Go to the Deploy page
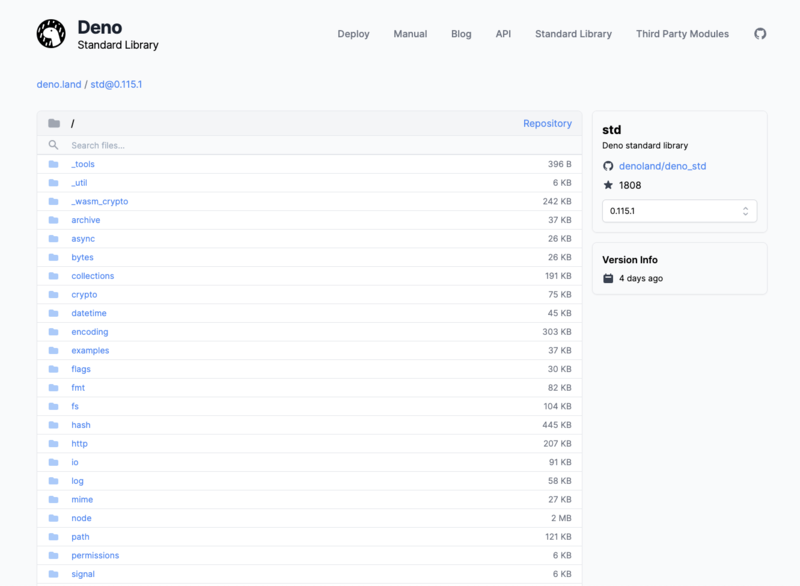Screen dimensions: 800x586 coord(353,34)
